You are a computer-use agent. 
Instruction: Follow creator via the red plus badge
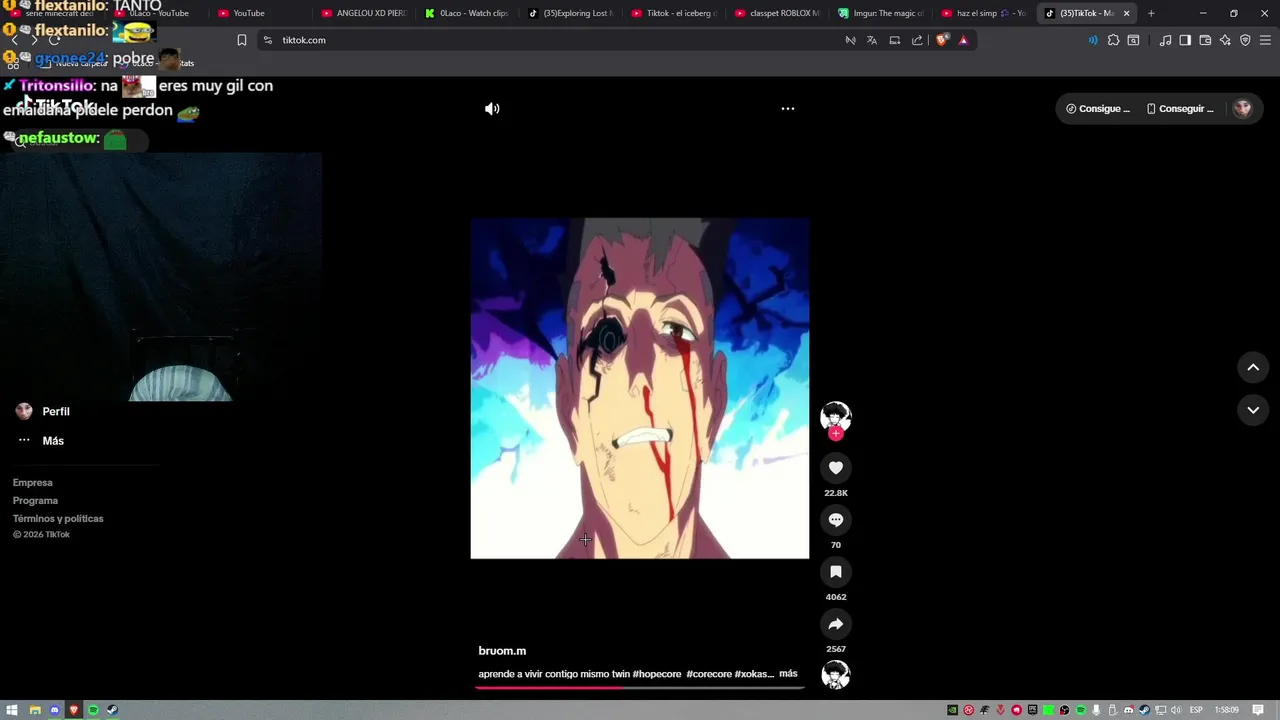pyautogui.click(x=836, y=433)
